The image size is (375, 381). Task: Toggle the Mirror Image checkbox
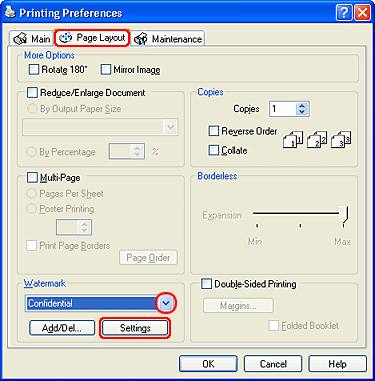(x=106, y=70)
